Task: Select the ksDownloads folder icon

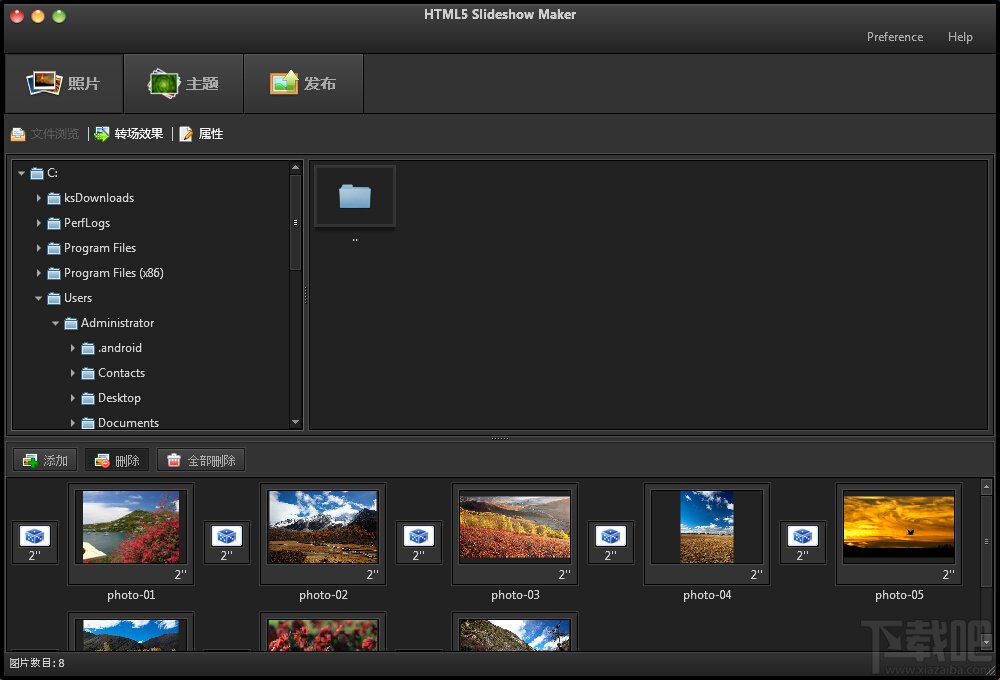Action: click(54, 198)
